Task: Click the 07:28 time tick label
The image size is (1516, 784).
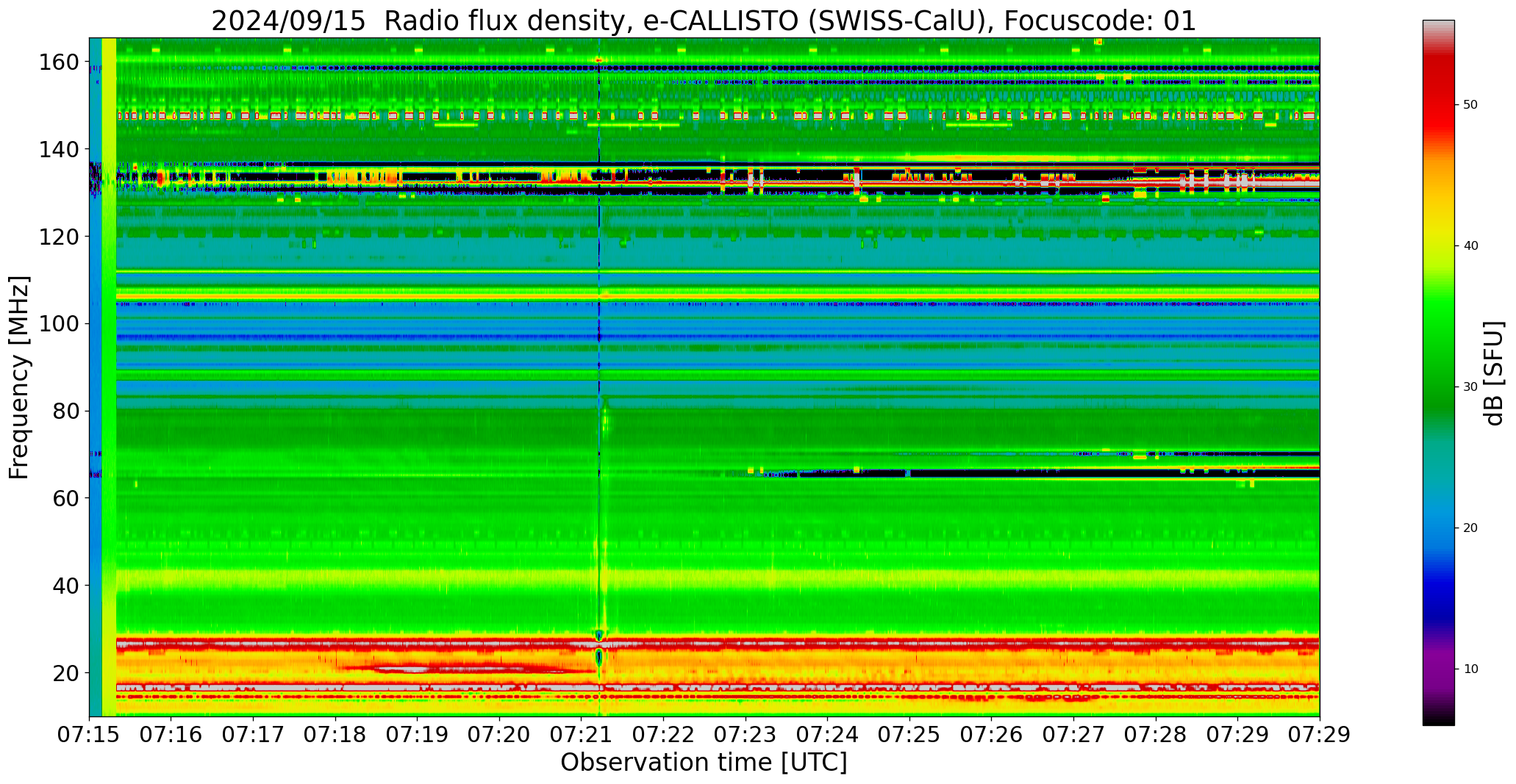Action: 1156,734
